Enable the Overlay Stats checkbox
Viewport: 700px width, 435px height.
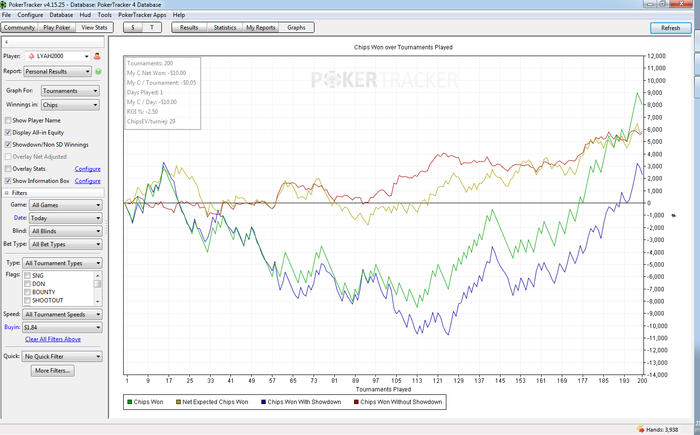8,169
